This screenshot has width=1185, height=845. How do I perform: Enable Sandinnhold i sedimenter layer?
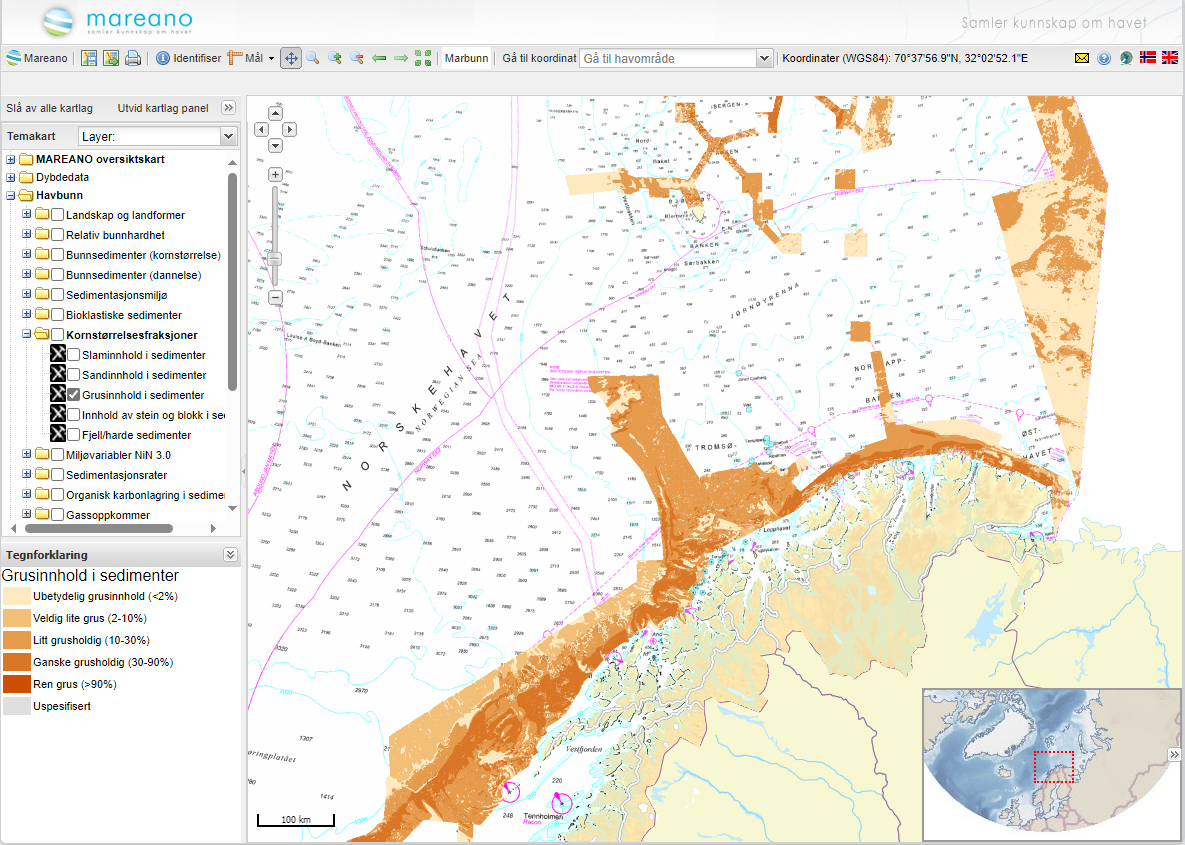pyautogui.click(x=74, y=375)
